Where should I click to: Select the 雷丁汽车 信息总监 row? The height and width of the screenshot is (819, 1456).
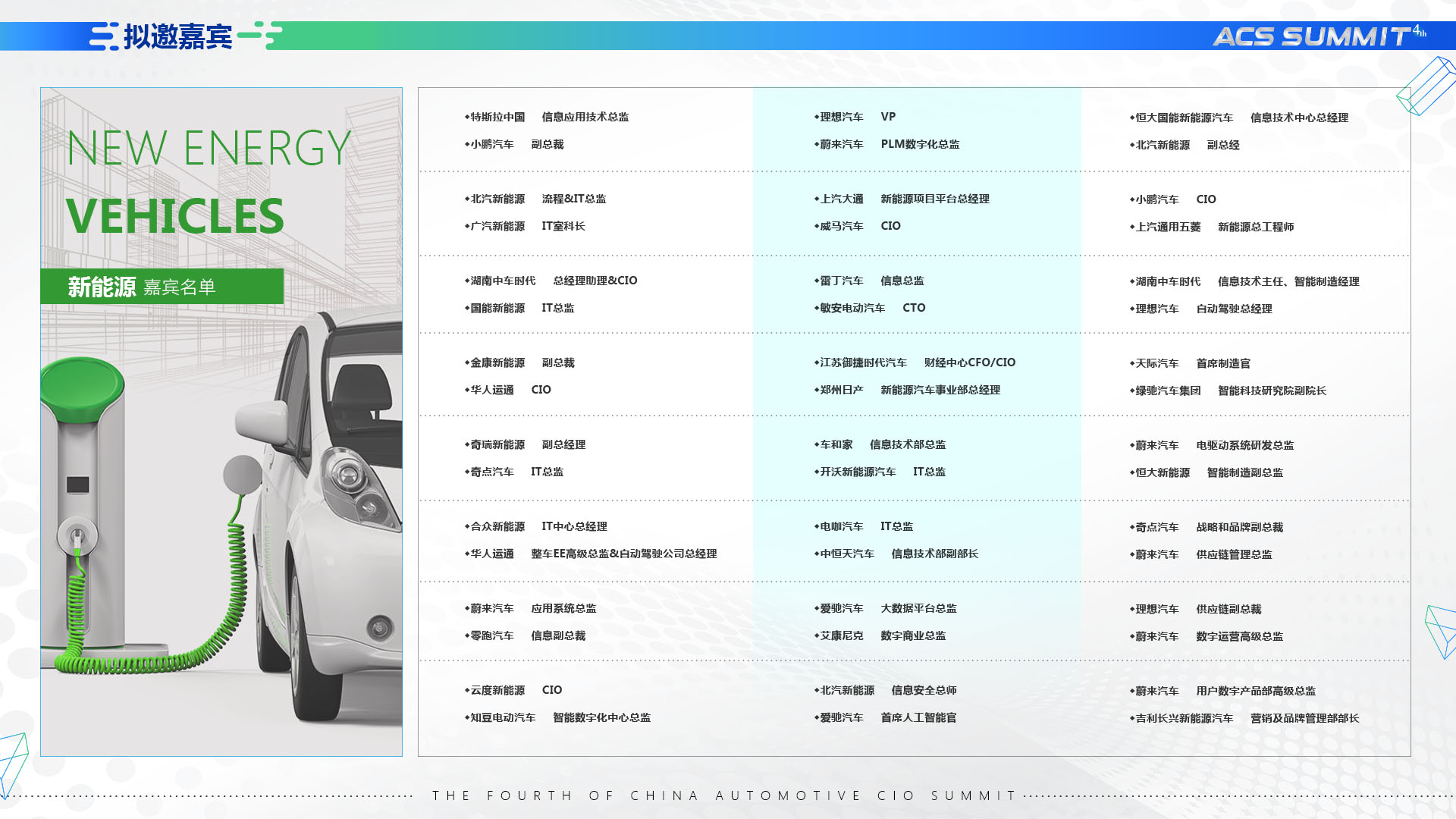click(x=869, y=281)
